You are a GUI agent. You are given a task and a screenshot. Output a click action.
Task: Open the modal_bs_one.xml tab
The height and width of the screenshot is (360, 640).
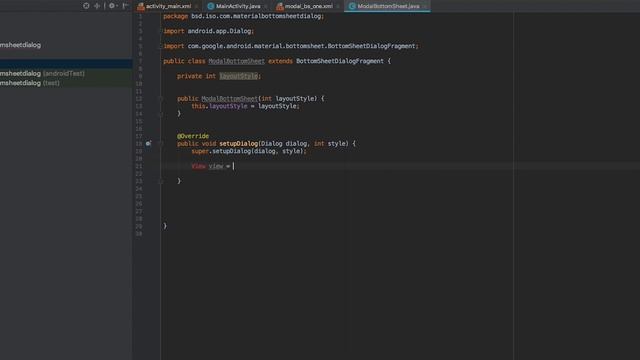point(309,6)
